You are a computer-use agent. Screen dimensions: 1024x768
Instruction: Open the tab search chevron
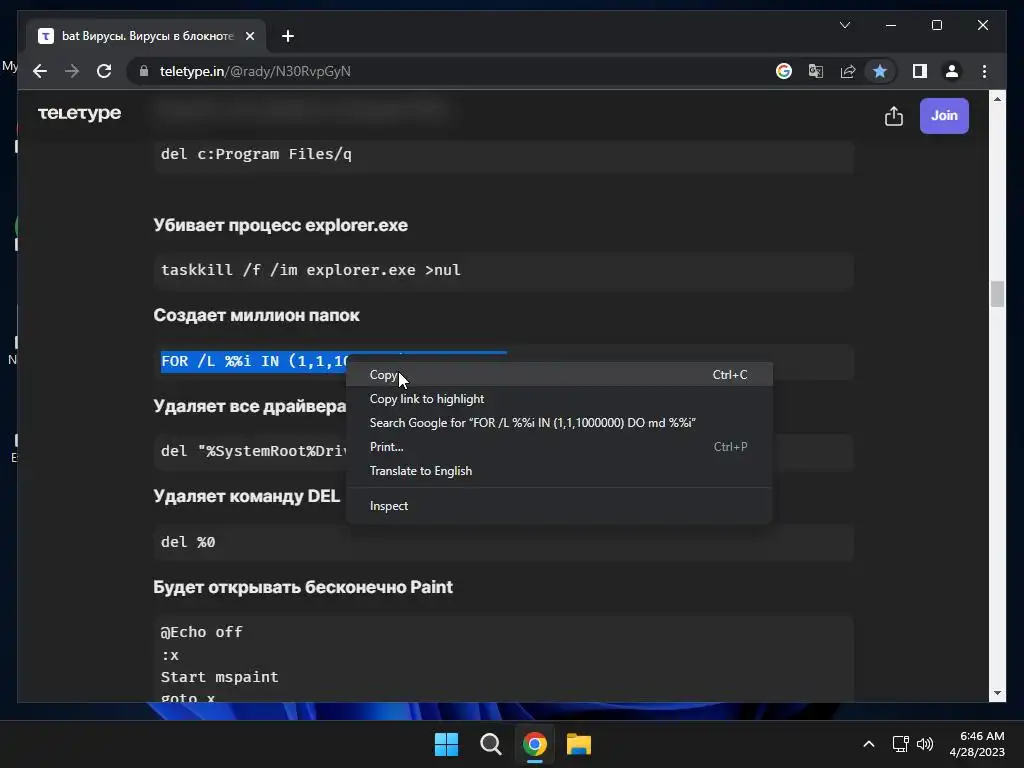[x=844, y=25]
